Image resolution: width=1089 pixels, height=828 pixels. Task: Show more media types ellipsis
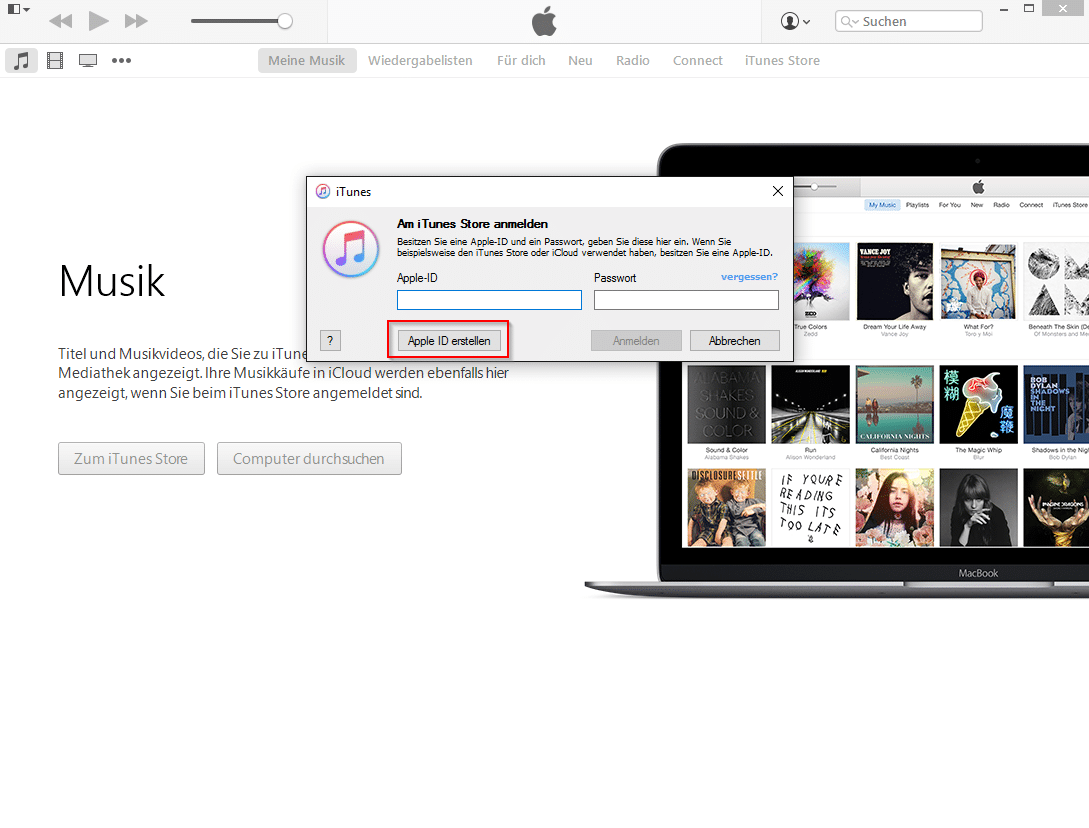pyautogui.click(x=122, y=60)
